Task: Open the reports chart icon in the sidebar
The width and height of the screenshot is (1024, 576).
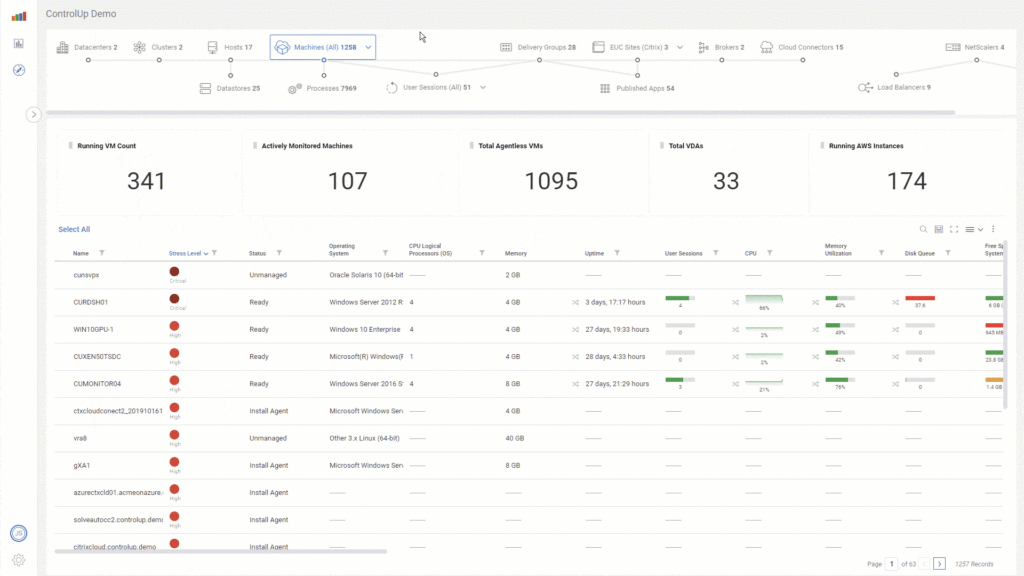Action: [x=19, y=43]
